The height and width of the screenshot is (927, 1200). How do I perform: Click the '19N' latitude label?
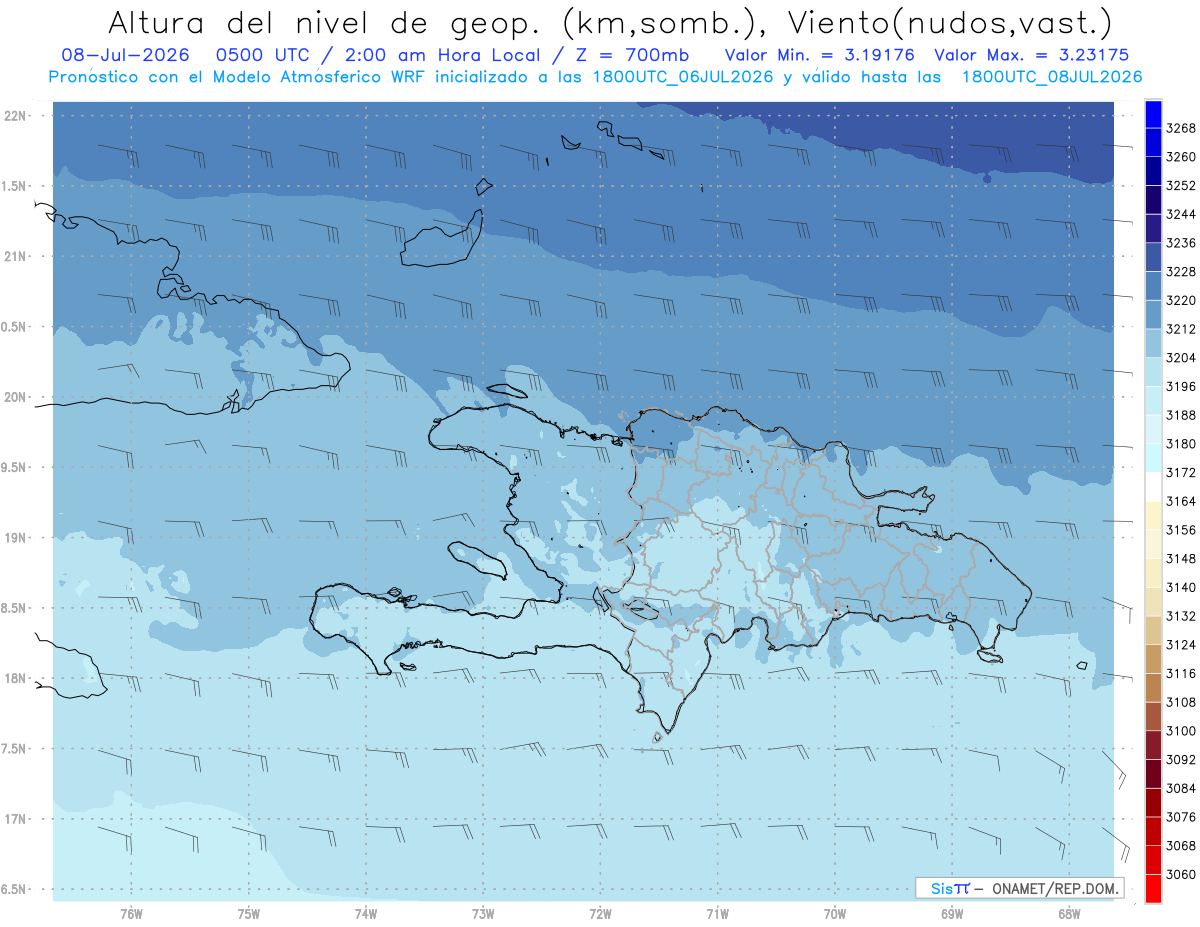click(x=16, y=537)
